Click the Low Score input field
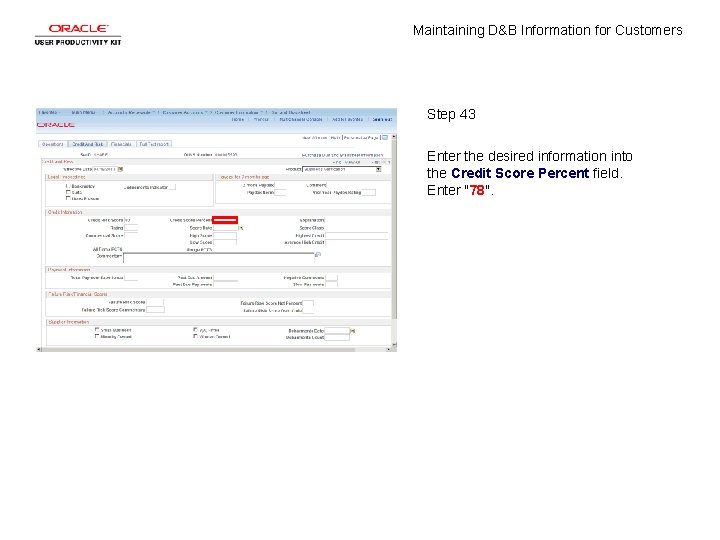The width and height of the screenshot is (720, 540). pos(225,242)
